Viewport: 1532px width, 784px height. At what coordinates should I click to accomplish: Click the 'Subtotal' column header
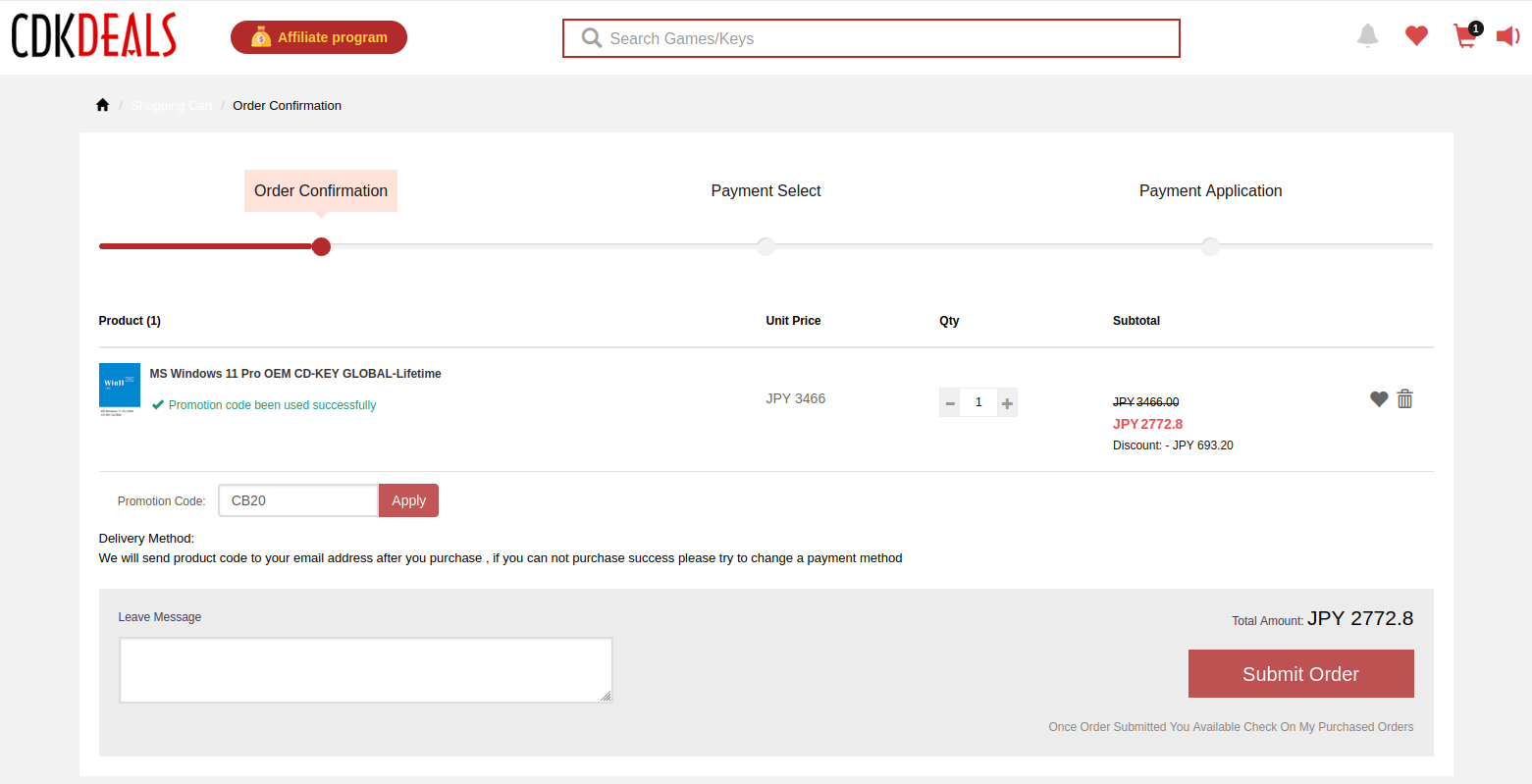pyautogui.click(x=1136, y=321)
